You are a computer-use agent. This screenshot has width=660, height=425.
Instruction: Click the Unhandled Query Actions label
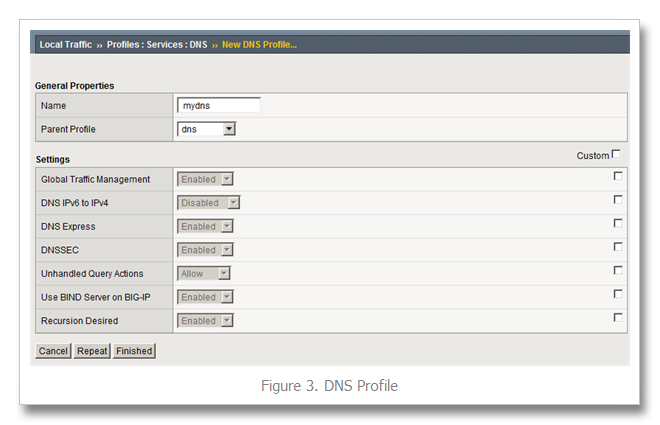pyautogui.click(x=92, y=274)
